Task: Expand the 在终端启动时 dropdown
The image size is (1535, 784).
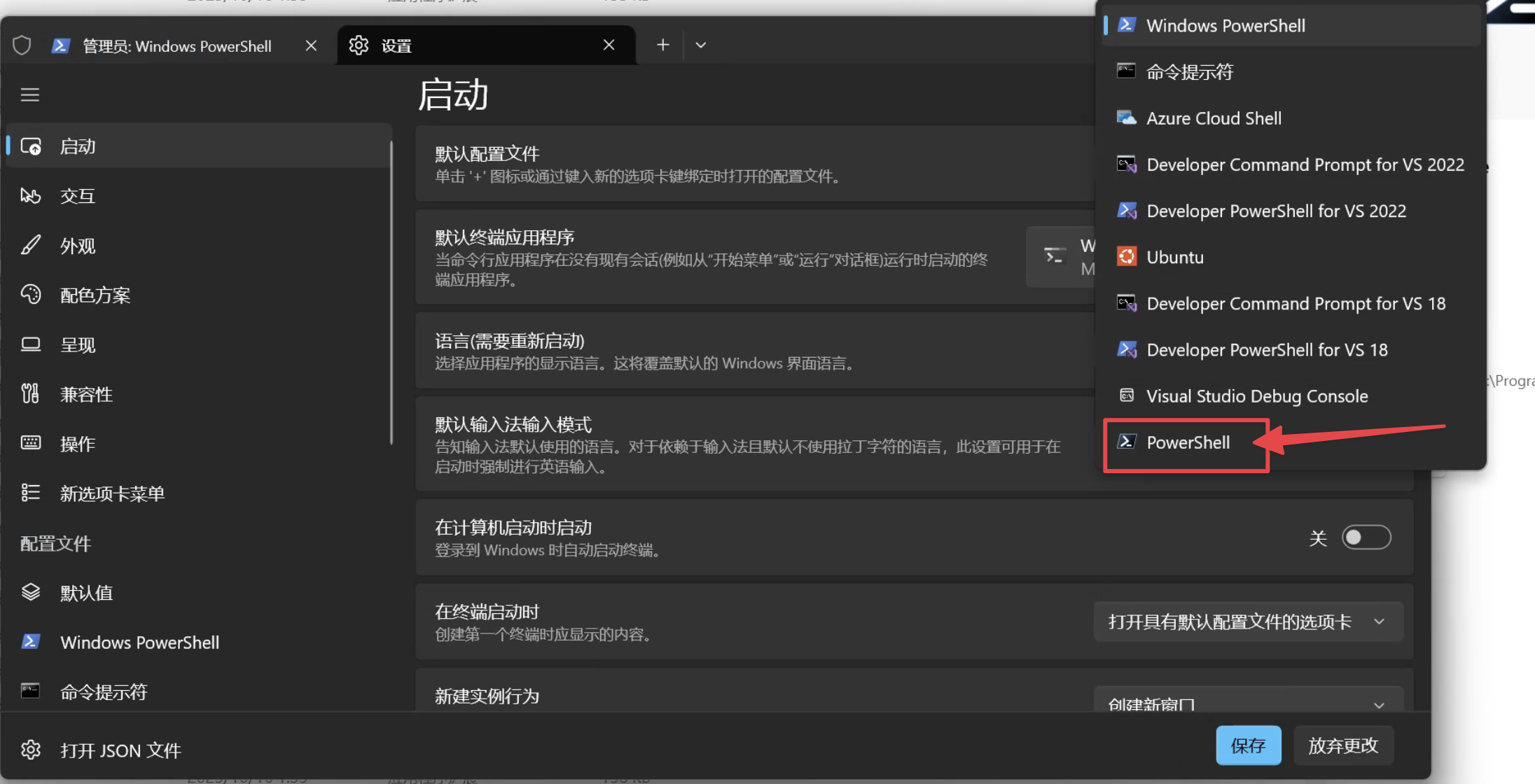Action: click(x=1248, y=622)
